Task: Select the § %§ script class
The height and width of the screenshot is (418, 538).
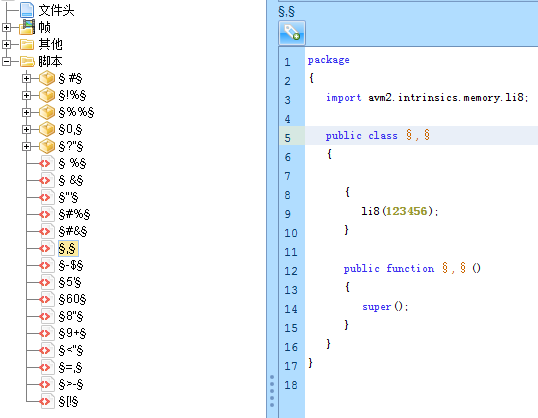Action: (x=72, y=163)
